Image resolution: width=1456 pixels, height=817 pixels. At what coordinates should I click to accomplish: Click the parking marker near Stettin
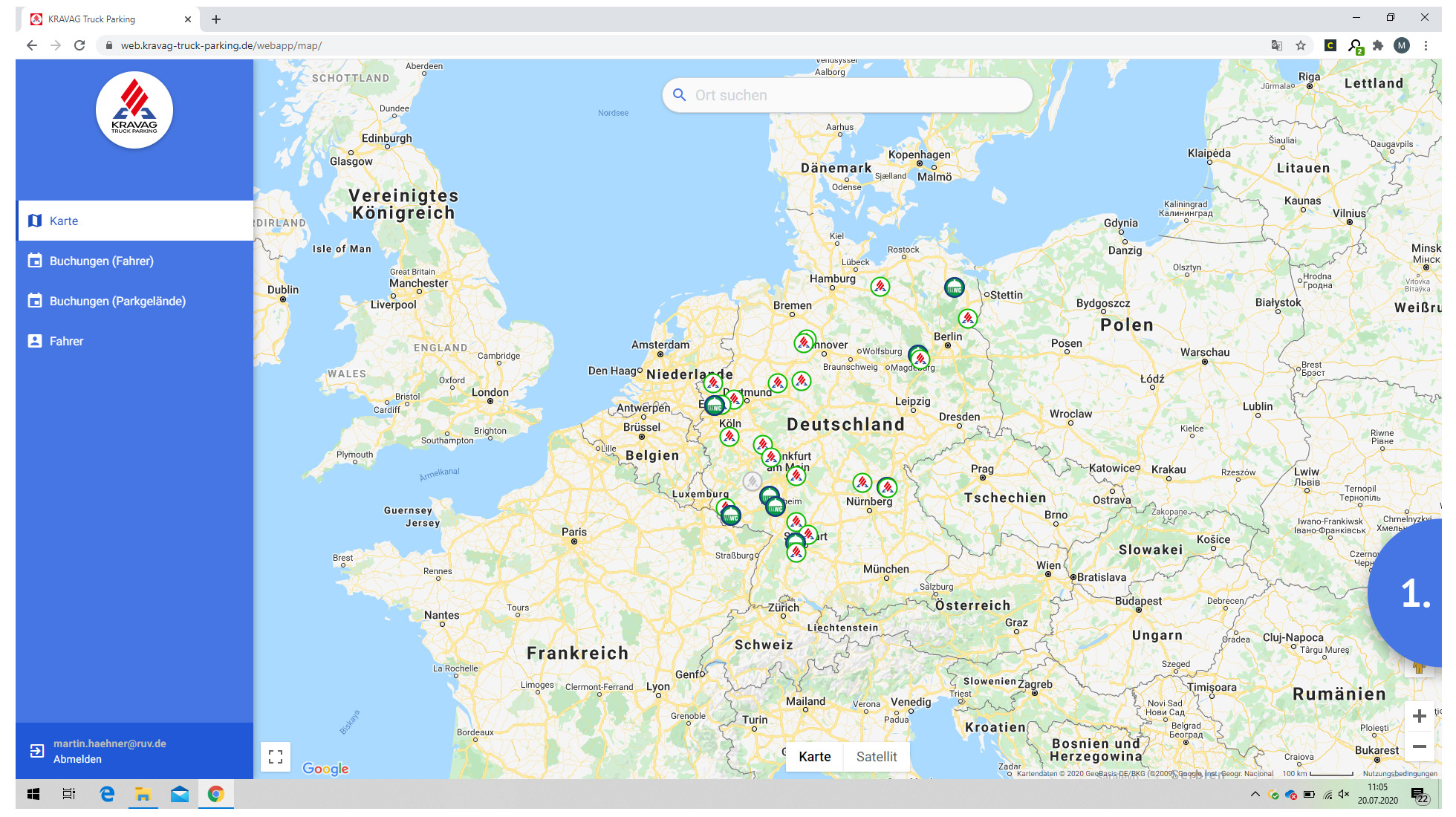point(954,287)
